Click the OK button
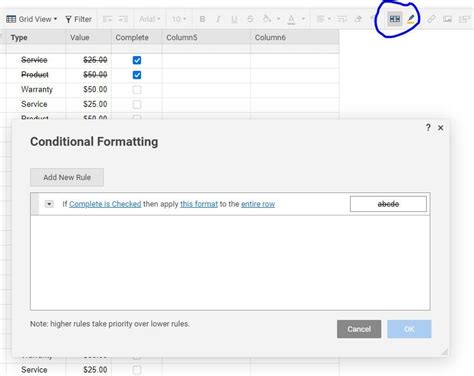 (x=409, y=329)
